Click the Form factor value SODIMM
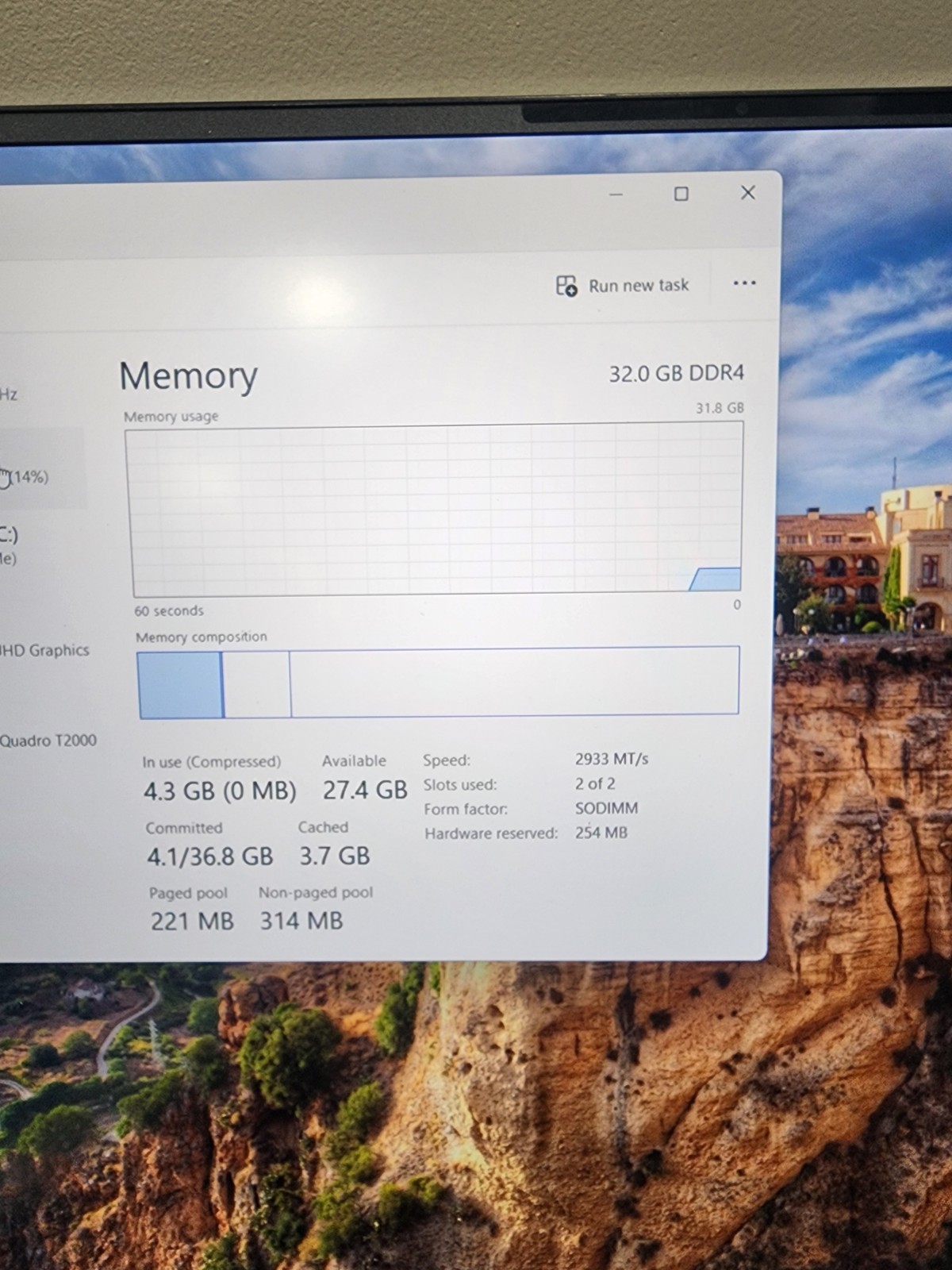952x1270 pixels. 607,808
